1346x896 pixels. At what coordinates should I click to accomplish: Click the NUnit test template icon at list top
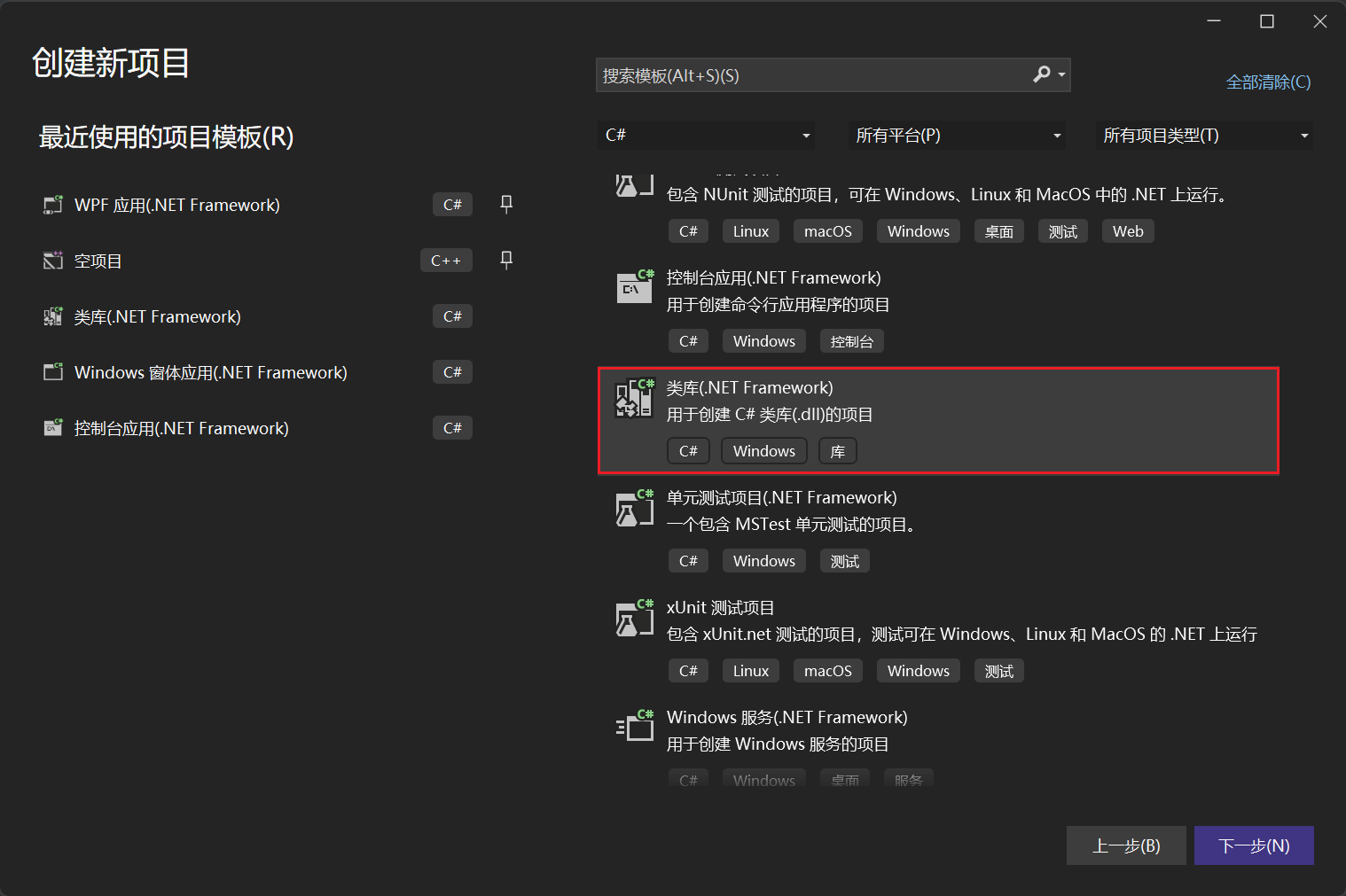coord(635,184)
